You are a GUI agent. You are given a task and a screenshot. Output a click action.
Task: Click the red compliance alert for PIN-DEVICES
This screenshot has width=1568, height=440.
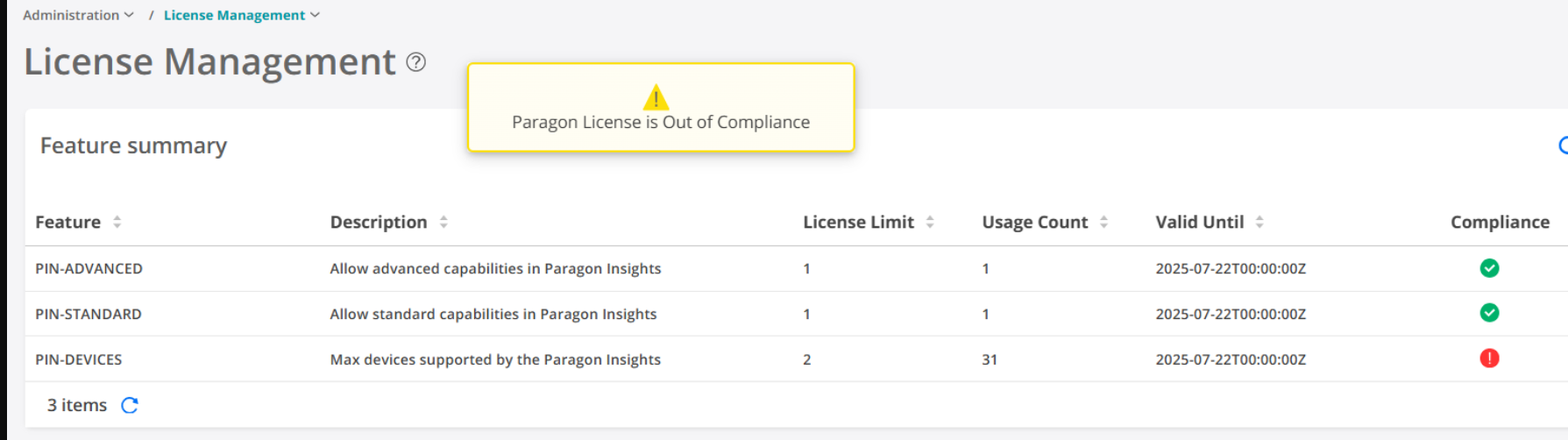pos(1489,358)
